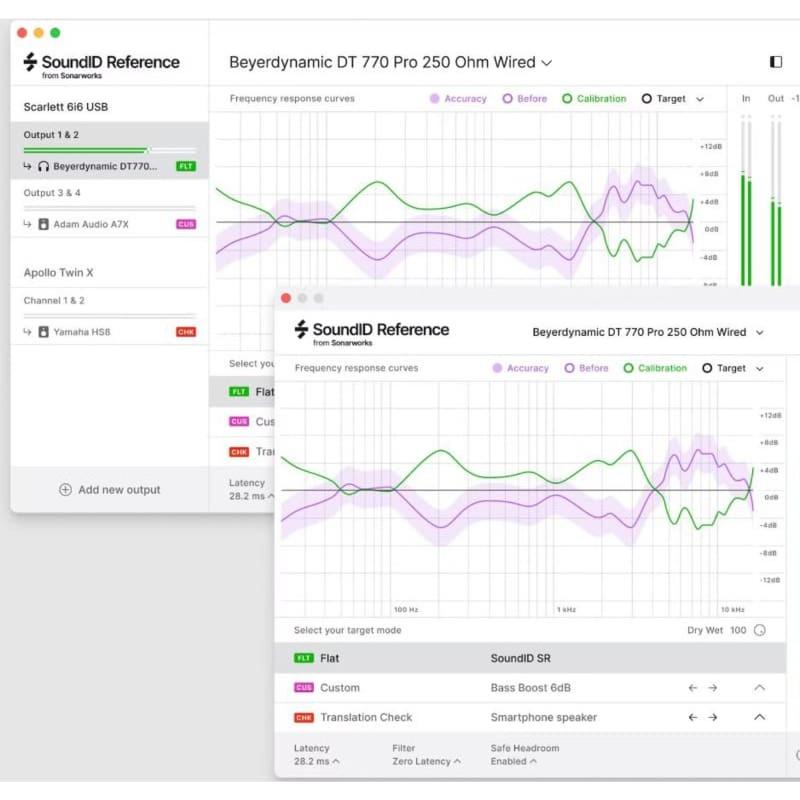Toggle Target curve in back window
The width and height of the screenshot is (800, 800).
(x=664, y=98)
